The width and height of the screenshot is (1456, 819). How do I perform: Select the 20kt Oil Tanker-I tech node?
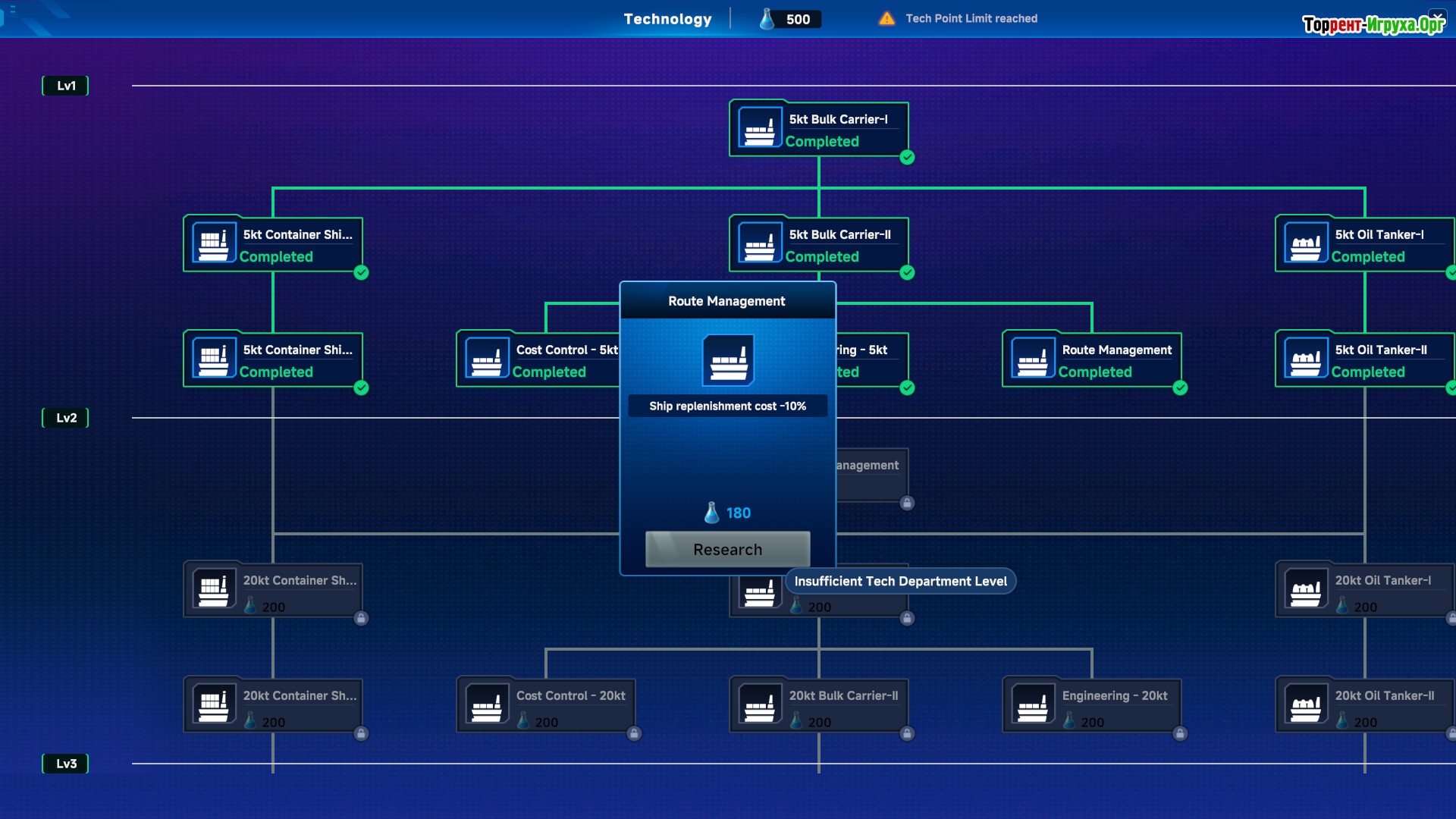coord(1365,590)
